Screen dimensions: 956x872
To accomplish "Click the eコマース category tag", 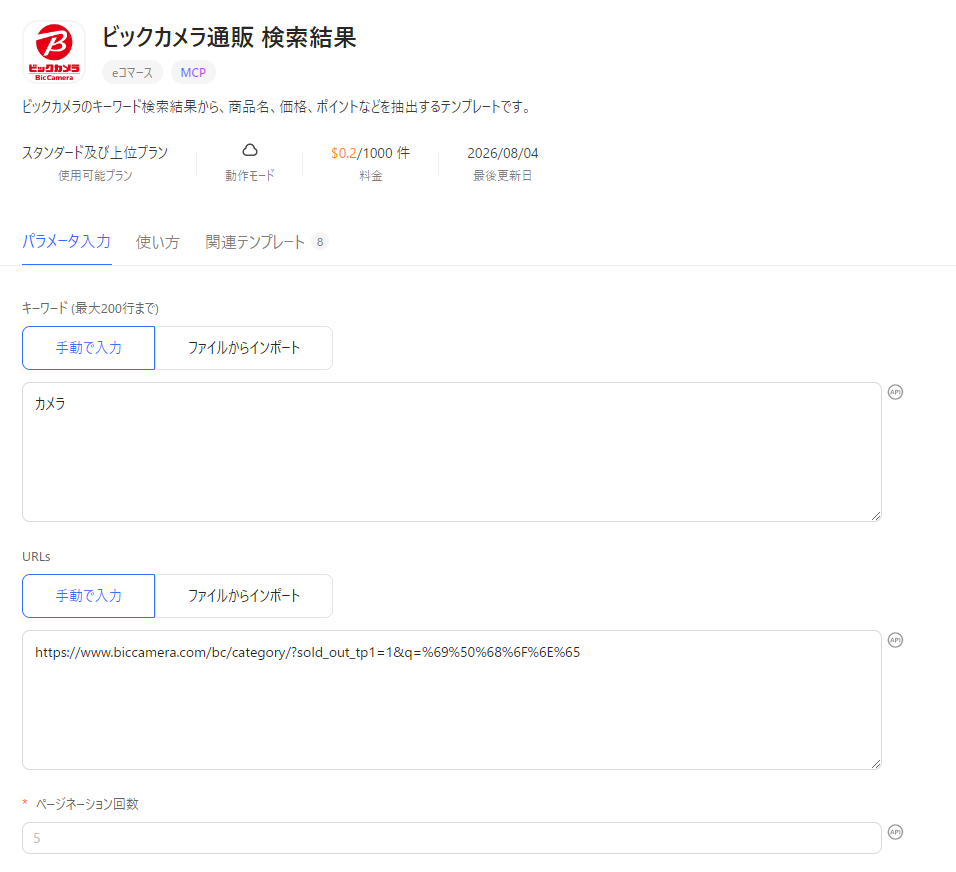I will (132, 73).
